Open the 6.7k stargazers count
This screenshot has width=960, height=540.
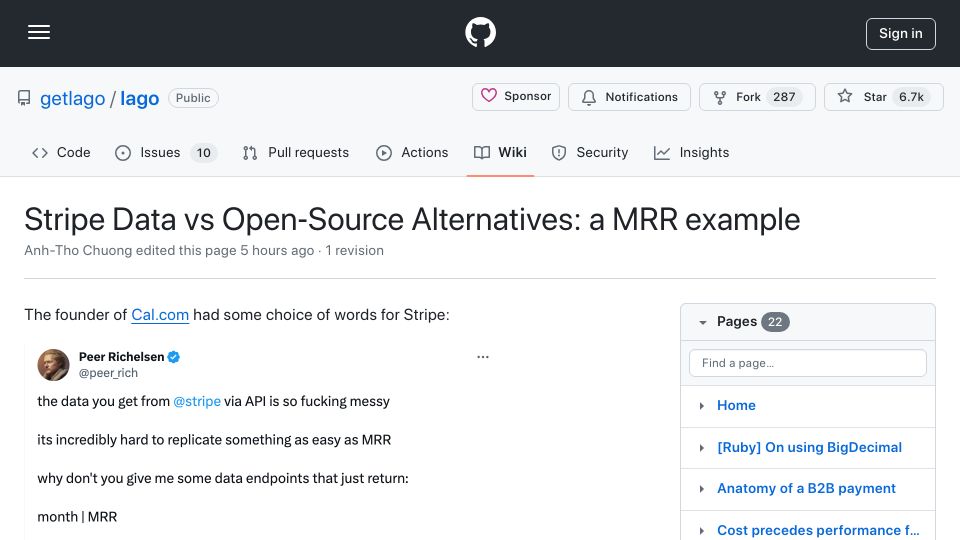click(911, 97)
